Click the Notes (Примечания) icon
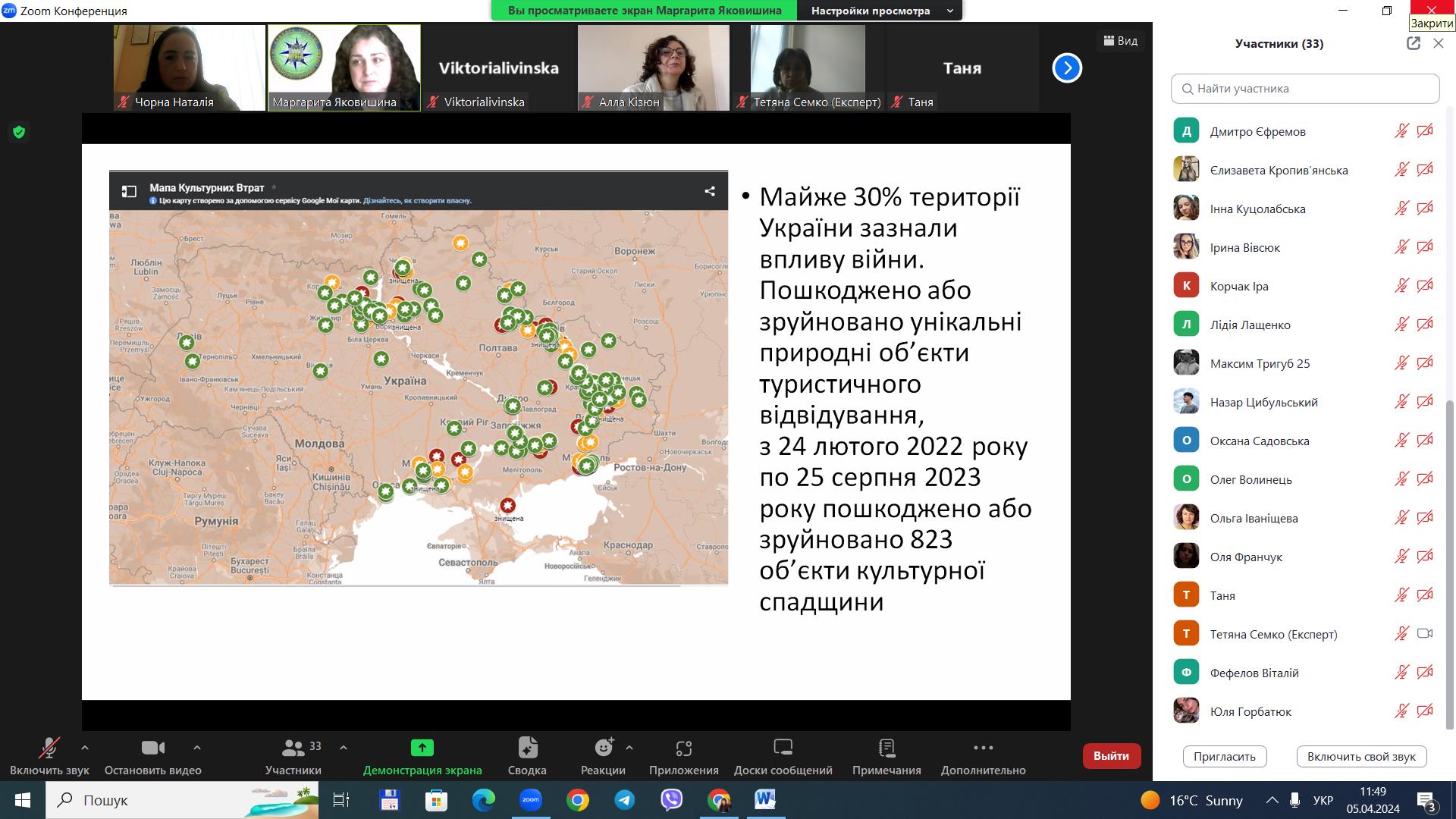1456x819 pixels. pos(886,748)
